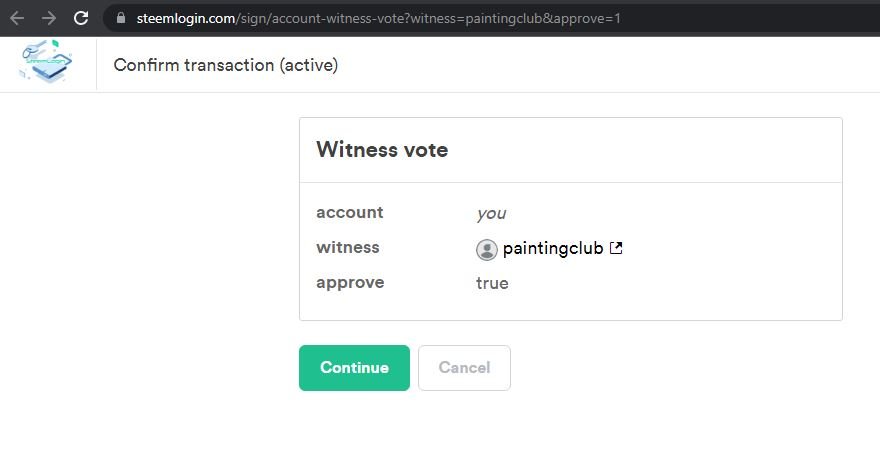
Task: Click the steemlogin logo in header
Action: (x=46, y=64)
